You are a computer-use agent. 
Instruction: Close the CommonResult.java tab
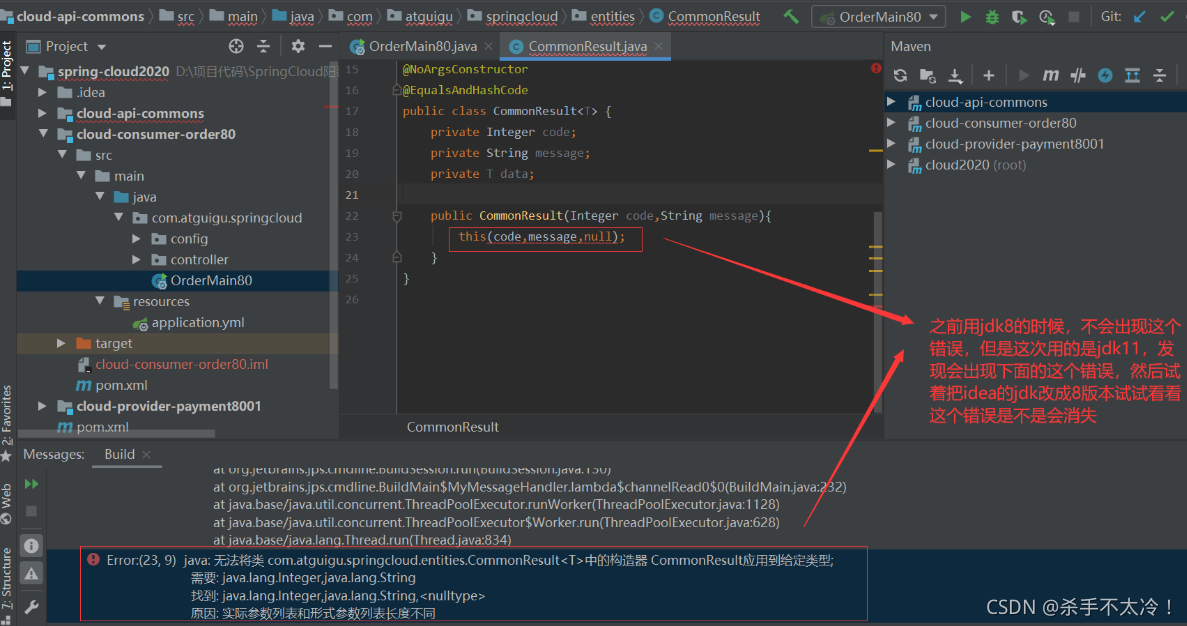tap(659, 46)
